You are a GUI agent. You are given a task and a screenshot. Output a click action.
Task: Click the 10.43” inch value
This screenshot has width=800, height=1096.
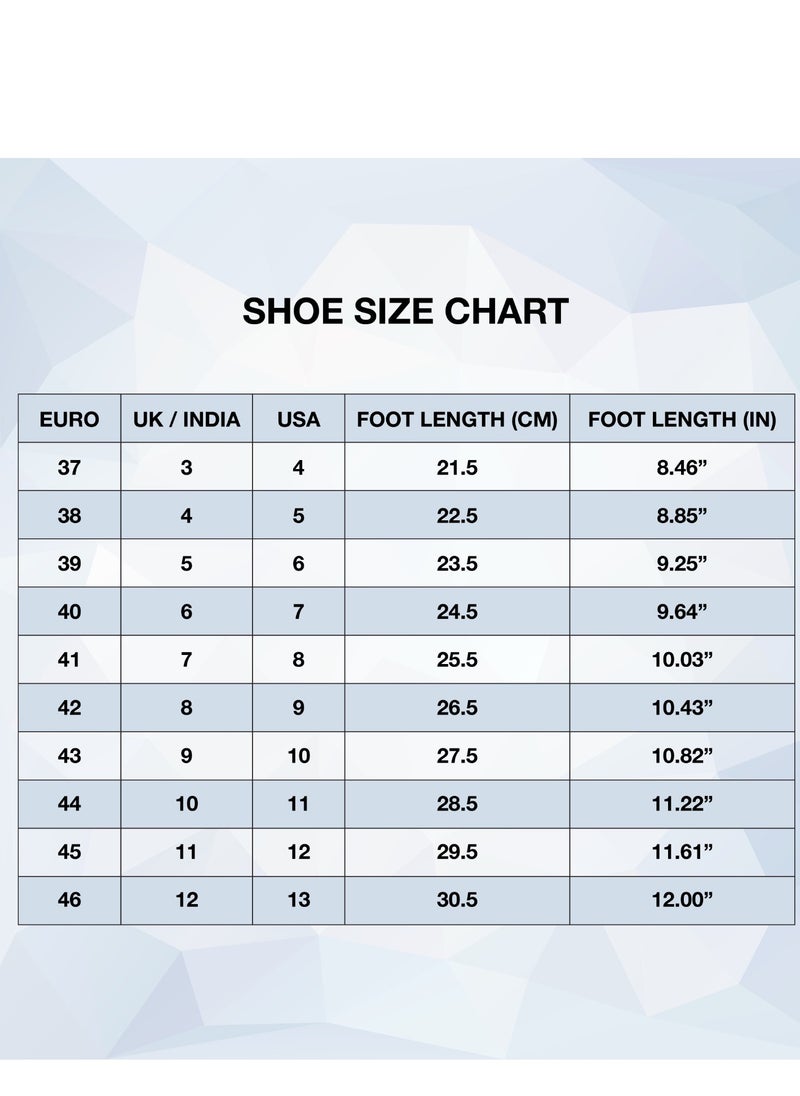[682, 707]
